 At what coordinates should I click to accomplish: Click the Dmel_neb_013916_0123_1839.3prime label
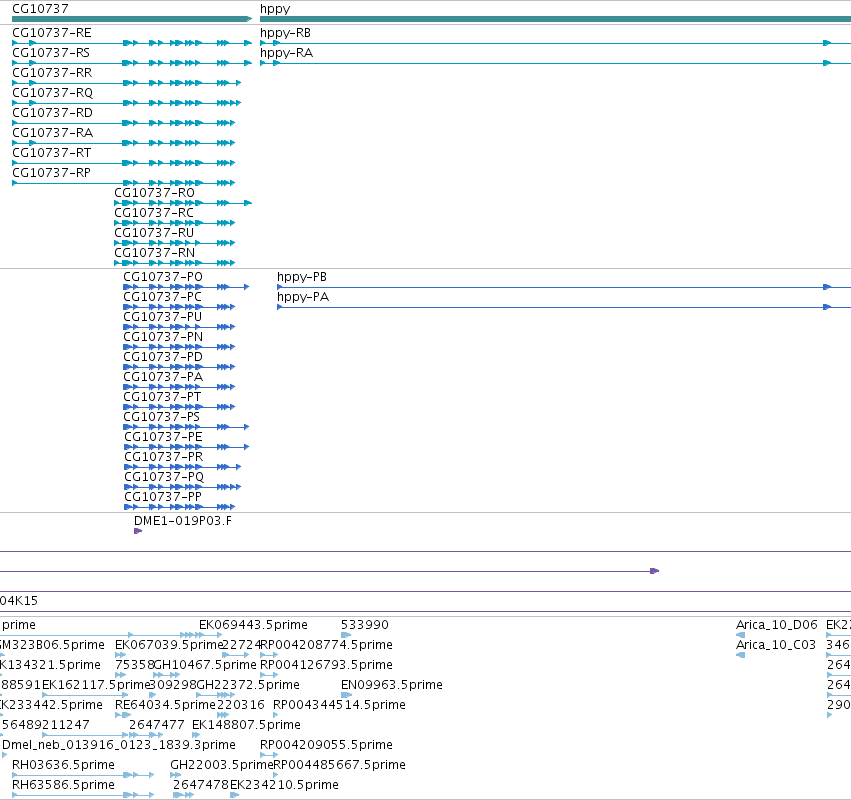coord(119,745)
